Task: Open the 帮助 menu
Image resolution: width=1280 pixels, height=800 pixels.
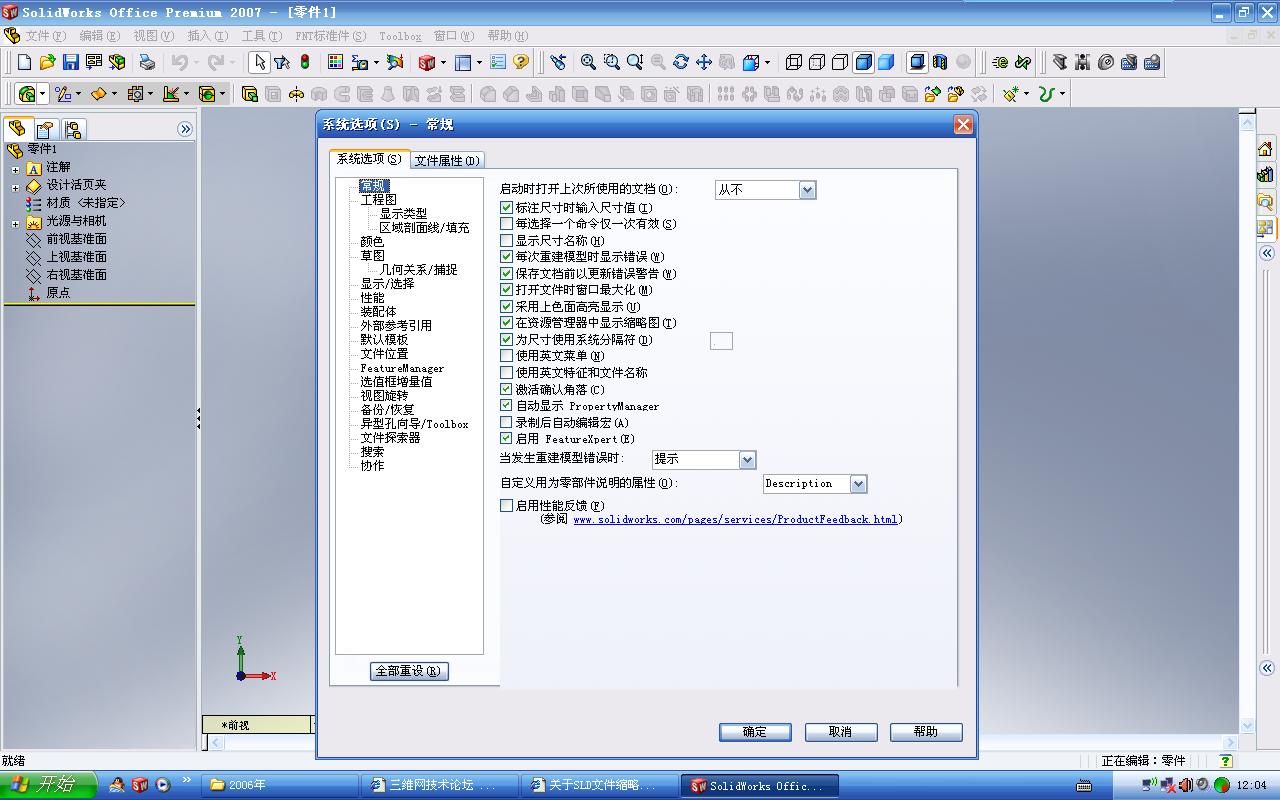Action: pos(508,36)
